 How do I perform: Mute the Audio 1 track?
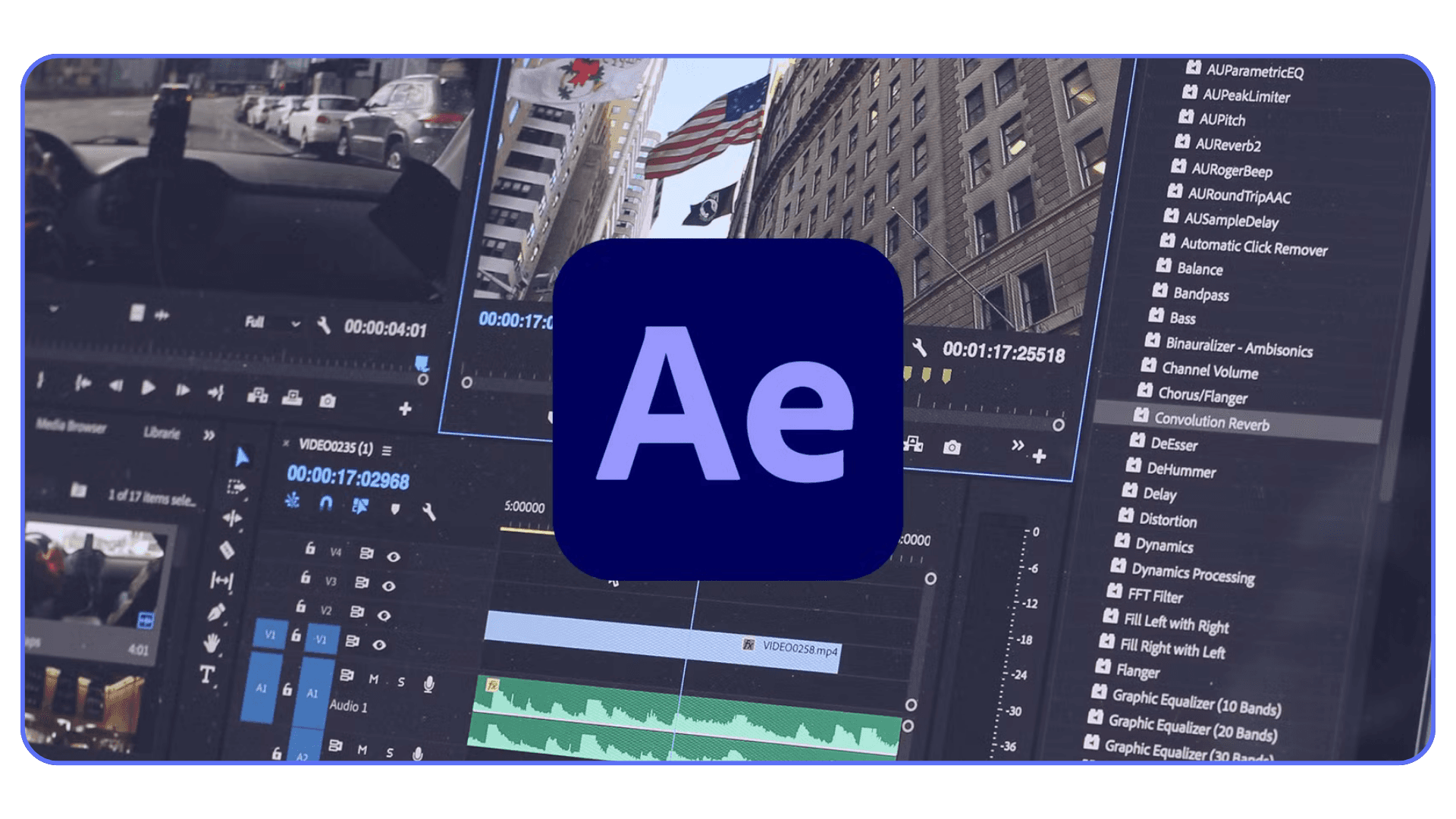point(373,680)
